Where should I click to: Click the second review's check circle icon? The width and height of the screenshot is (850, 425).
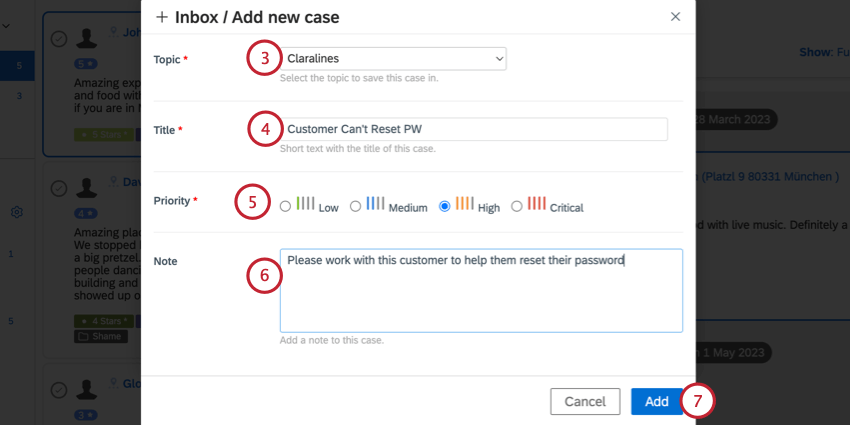click(59, 188)
